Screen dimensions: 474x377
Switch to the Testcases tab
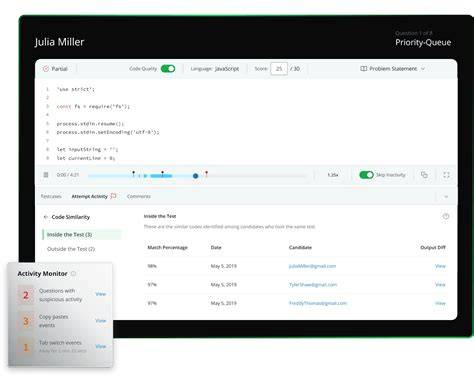(x=51, y=196)
